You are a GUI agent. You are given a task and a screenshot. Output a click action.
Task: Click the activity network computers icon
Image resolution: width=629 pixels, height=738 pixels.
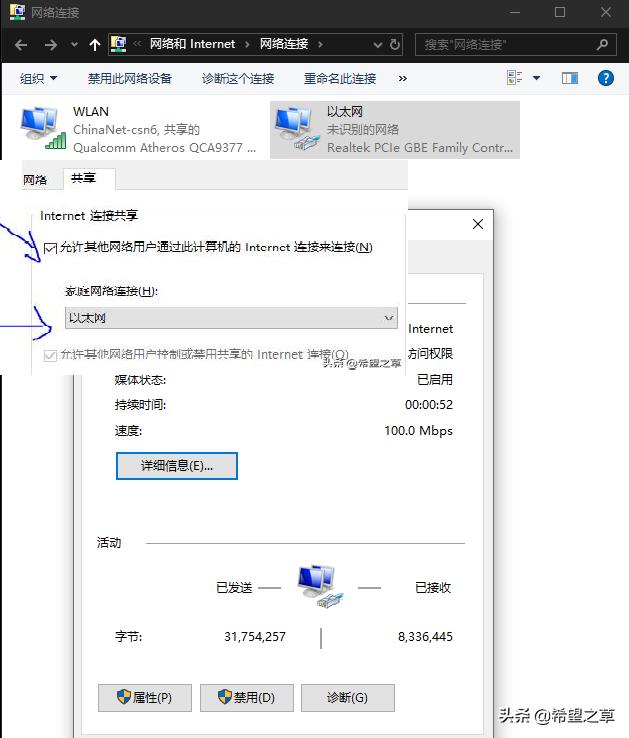(x=320, y=587)
